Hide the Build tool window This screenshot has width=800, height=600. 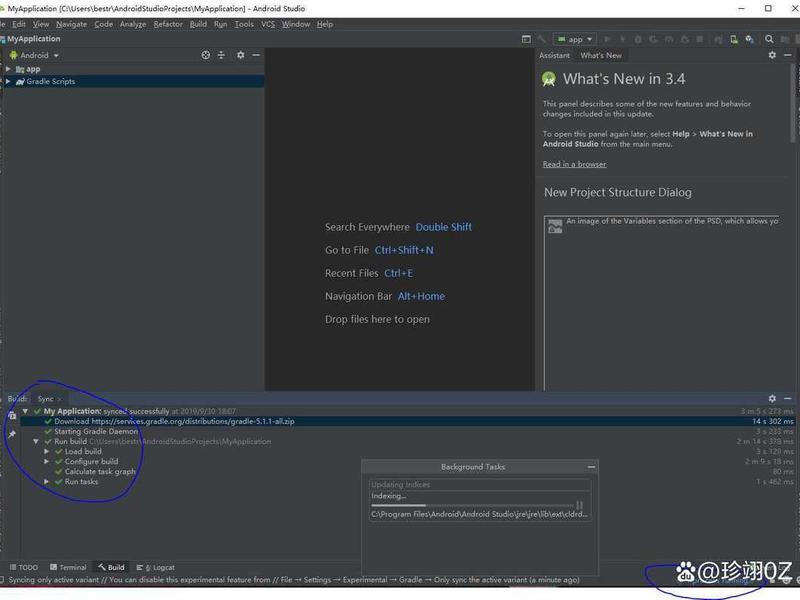tap(788, 398)
